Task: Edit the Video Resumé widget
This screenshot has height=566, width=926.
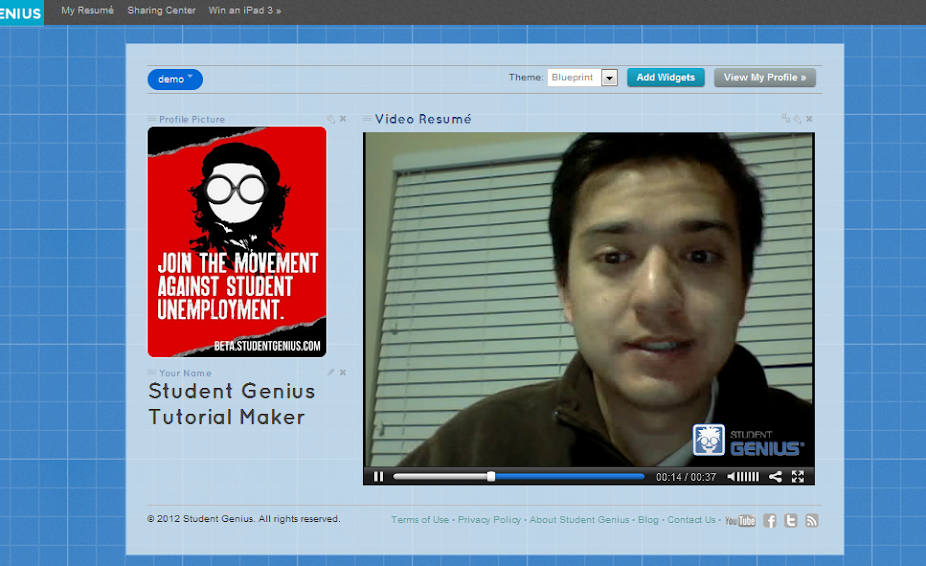Action: tap(798, 119)
